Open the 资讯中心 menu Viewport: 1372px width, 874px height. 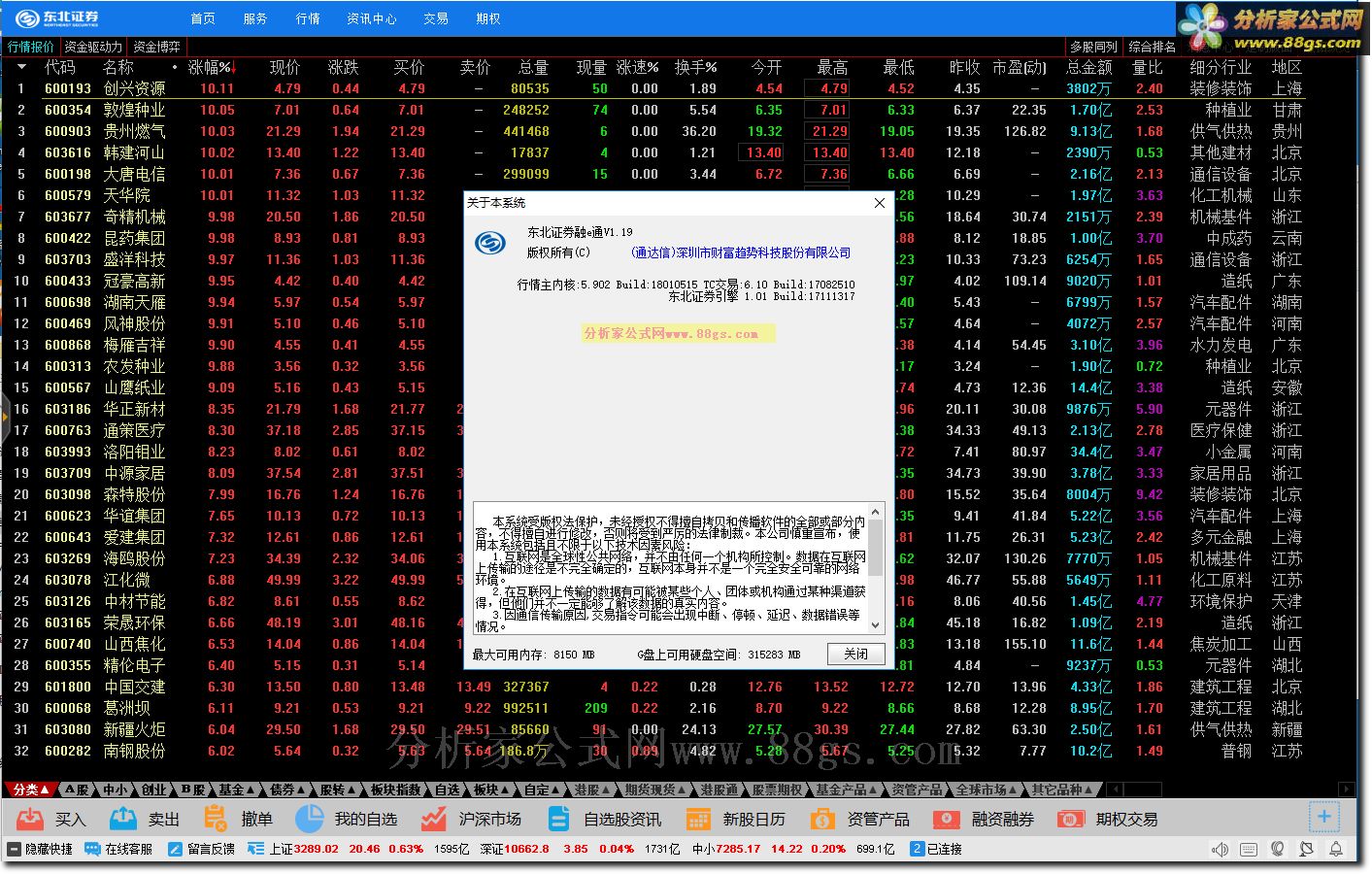[372, 18]
